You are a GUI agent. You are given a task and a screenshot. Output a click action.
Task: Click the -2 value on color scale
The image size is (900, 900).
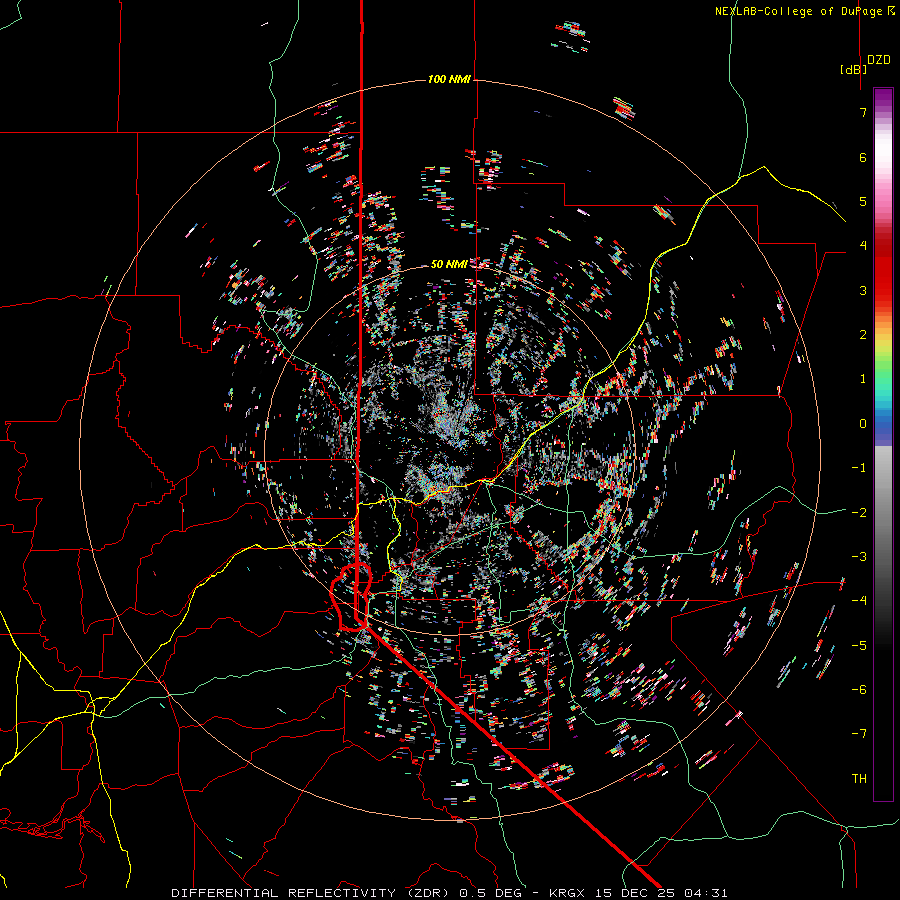[x=859, y=513]
